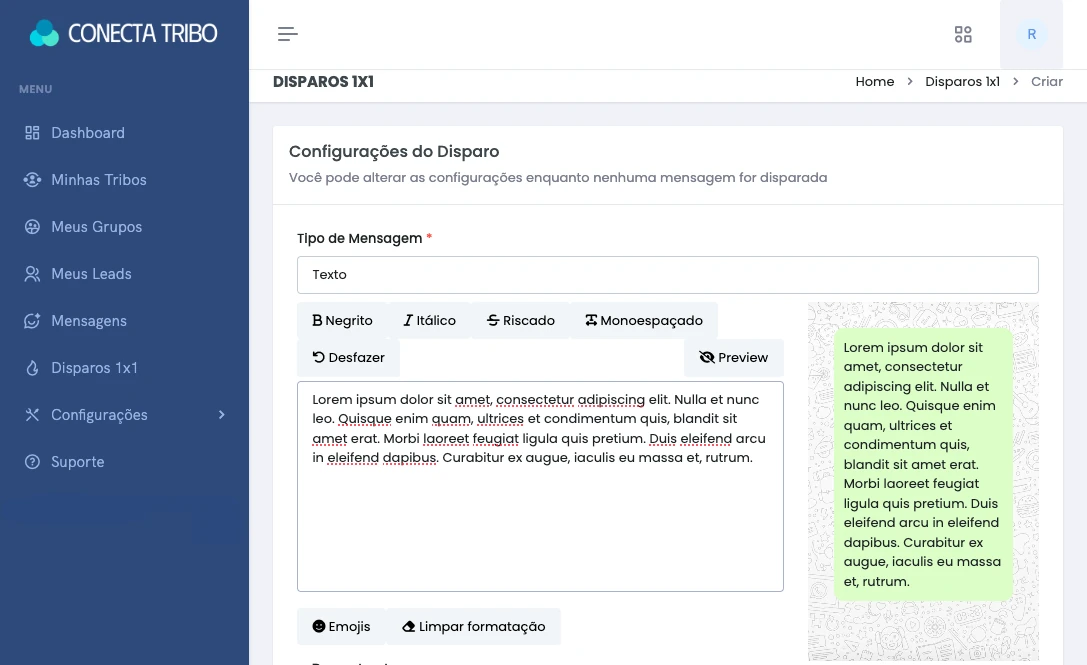Click the Disparos 1x1 breadcrumb link
Screen dimensions: 1087x665
coord(962,82)
